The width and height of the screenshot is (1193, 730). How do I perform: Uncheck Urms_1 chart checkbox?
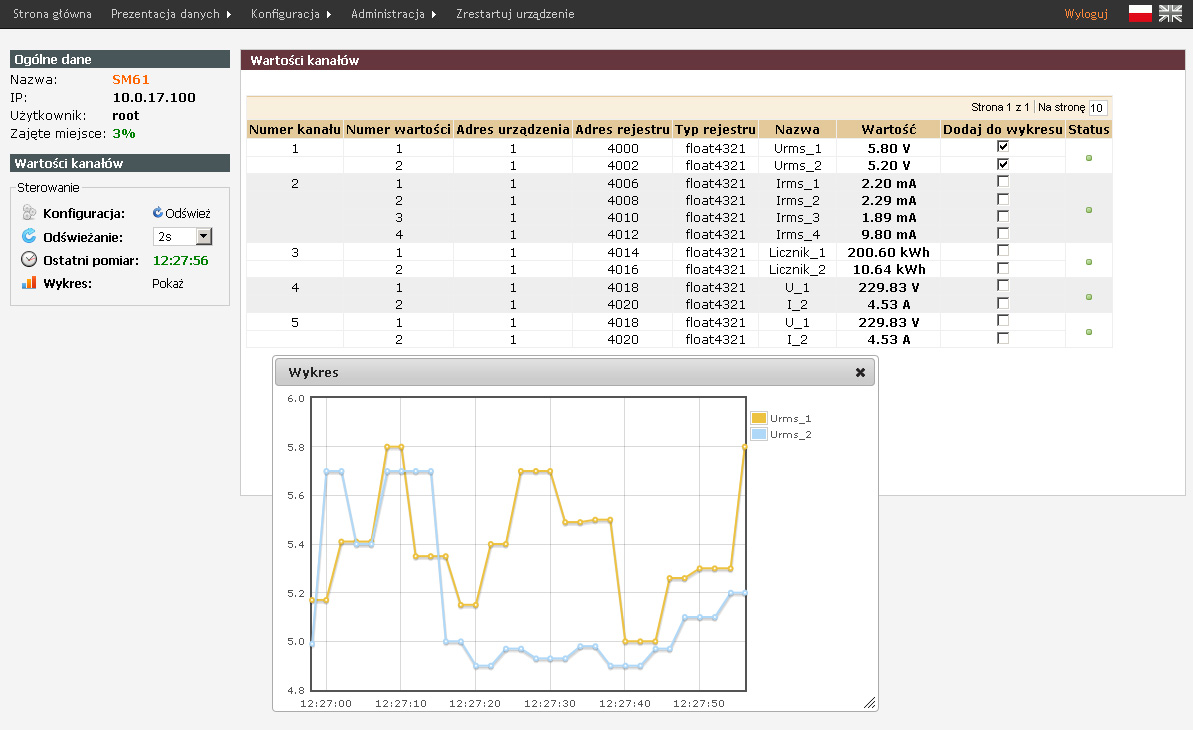(1003, 147)
